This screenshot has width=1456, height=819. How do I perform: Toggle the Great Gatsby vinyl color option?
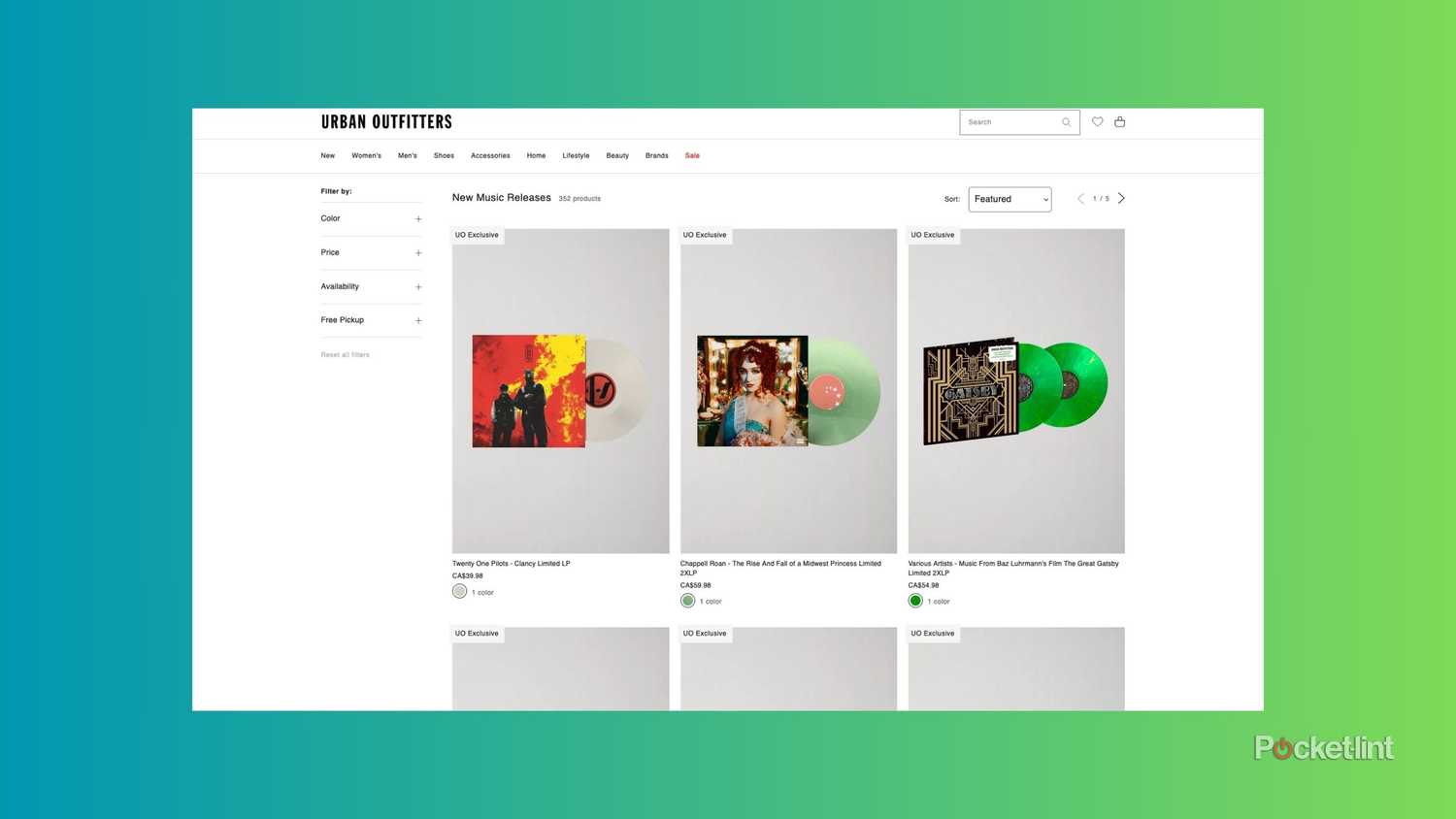(915, 600)
